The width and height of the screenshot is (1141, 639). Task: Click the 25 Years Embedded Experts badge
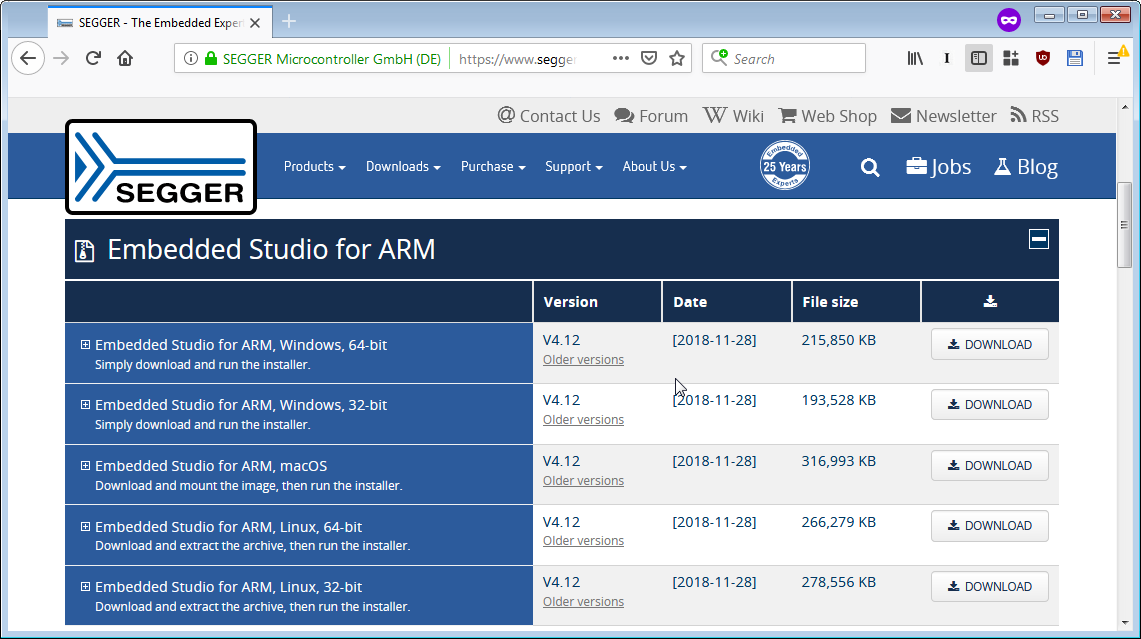pyautogui.click(x=784, y=165)
